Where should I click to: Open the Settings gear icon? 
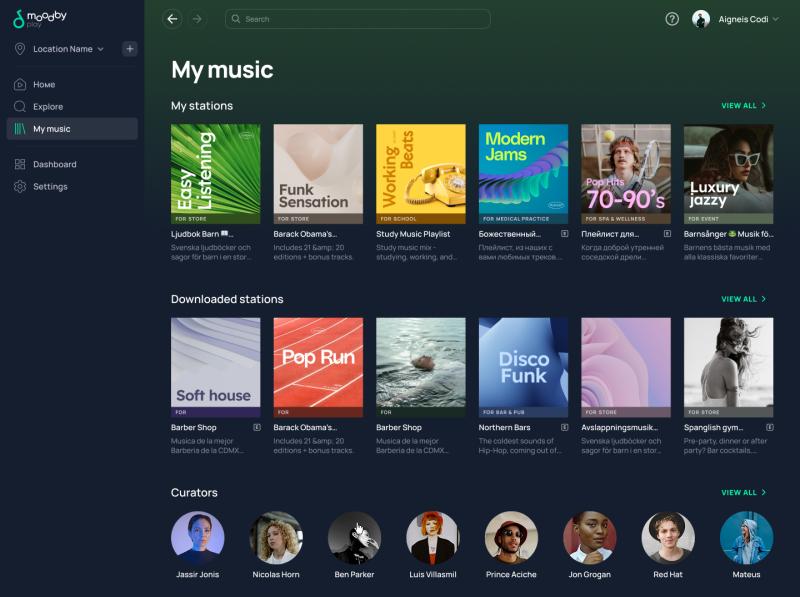(x=20, y=187)
